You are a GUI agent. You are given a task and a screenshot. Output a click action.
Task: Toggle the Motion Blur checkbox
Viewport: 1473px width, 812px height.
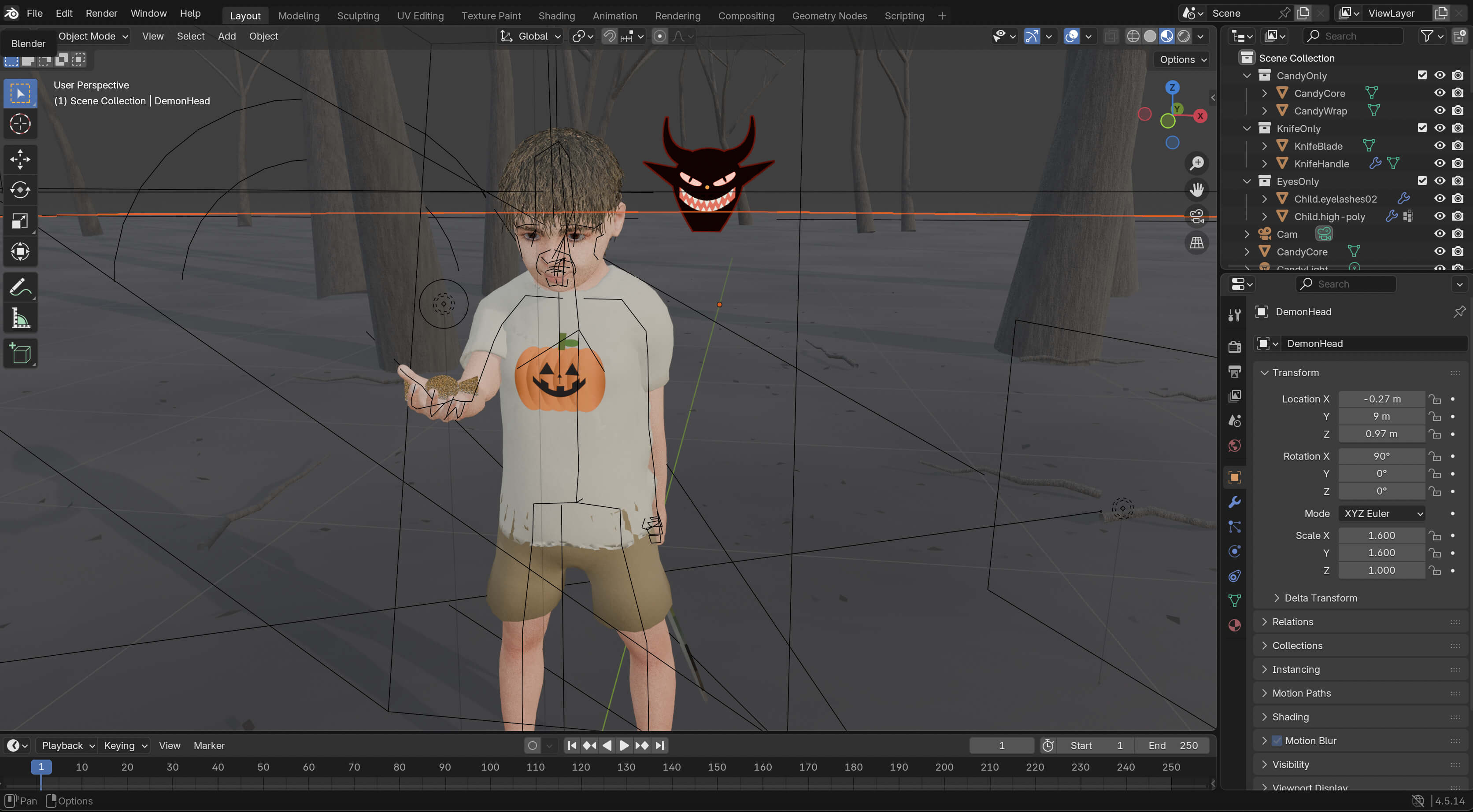[x=1276, y=741]
